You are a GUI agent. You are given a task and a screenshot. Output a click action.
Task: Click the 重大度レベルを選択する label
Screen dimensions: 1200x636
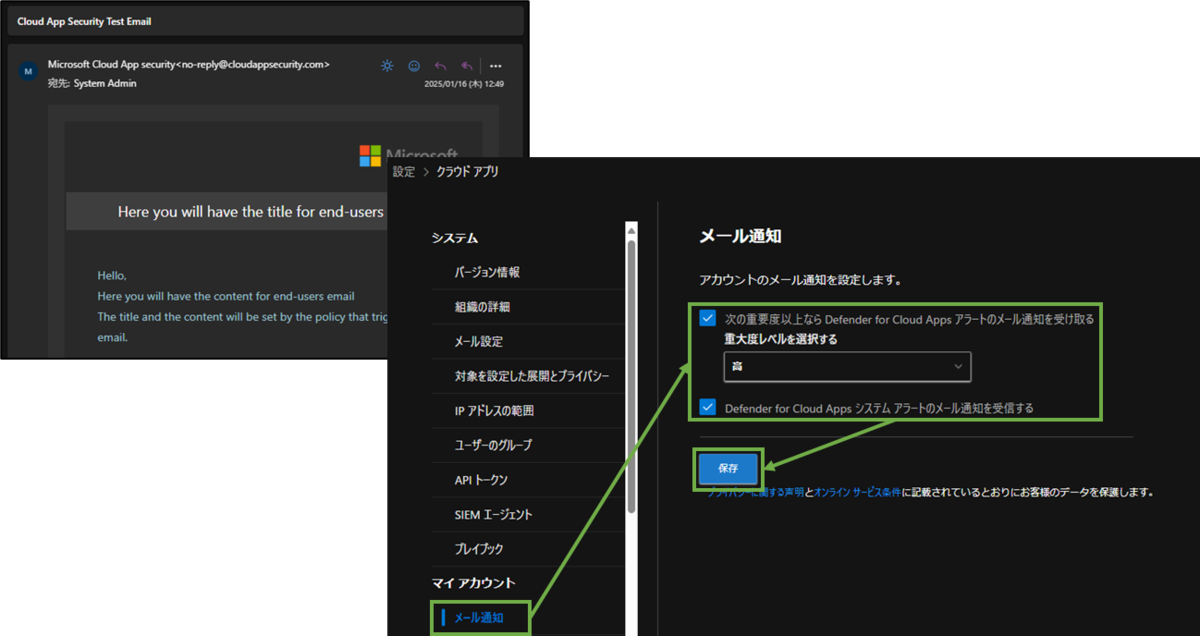pyautogui.click(x=781, y=339)
